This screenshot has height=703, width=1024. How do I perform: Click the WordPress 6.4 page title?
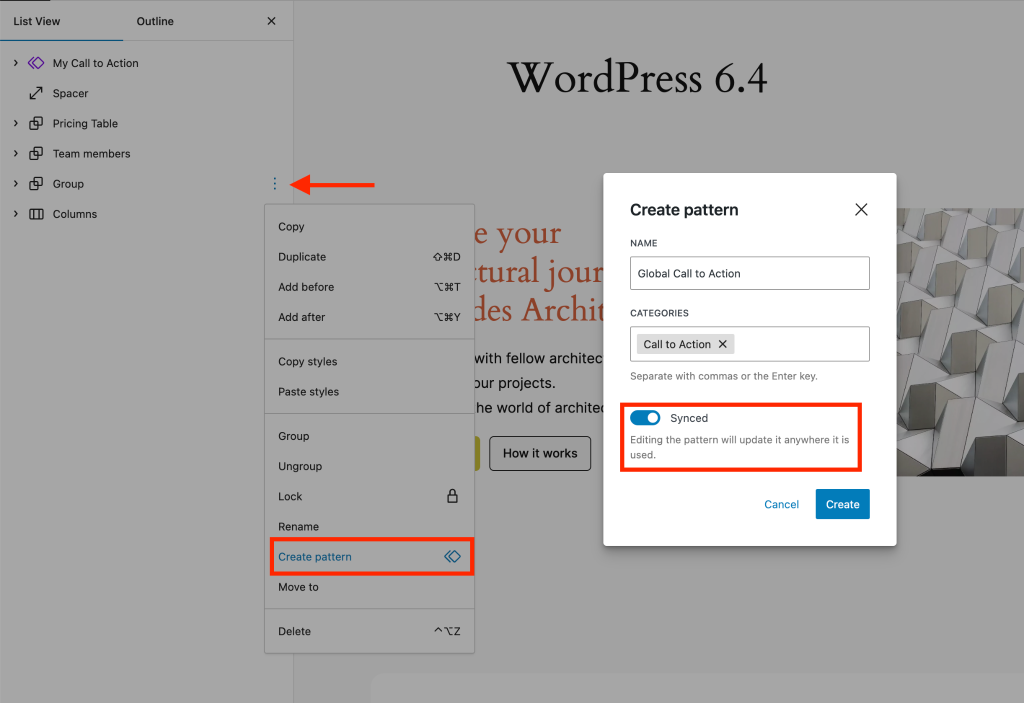click(637, 78)
